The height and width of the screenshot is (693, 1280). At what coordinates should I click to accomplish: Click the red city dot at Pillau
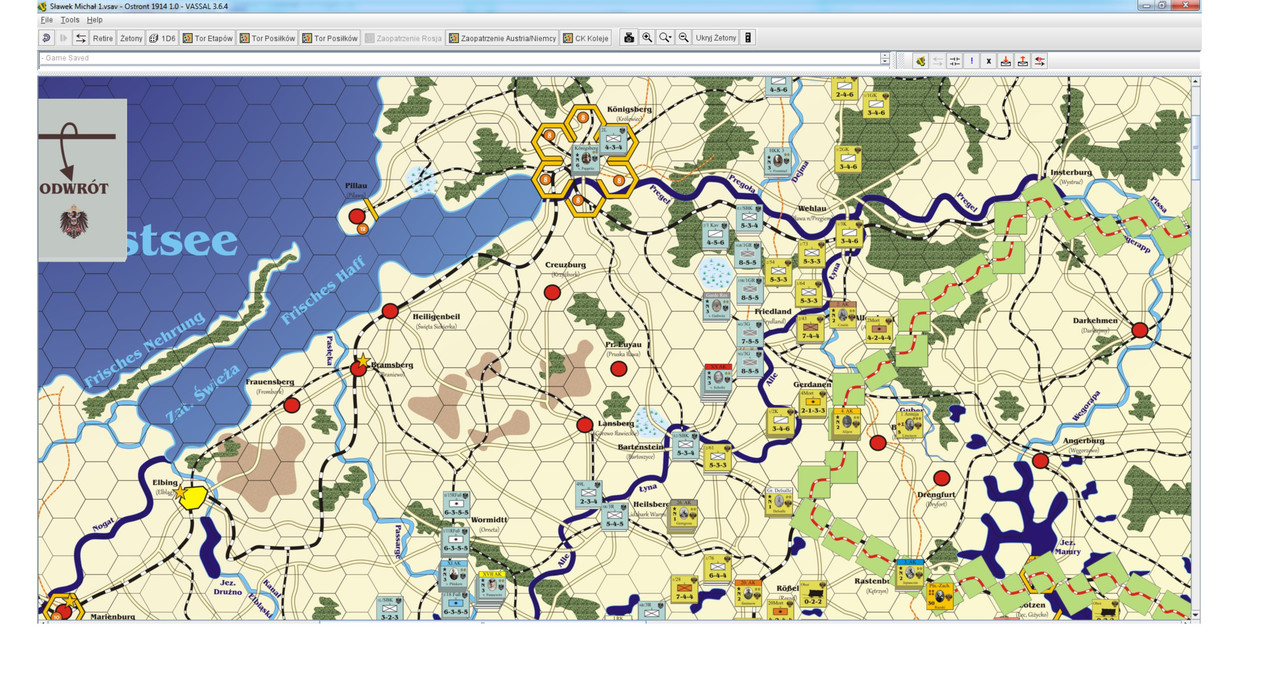(357, 216)
